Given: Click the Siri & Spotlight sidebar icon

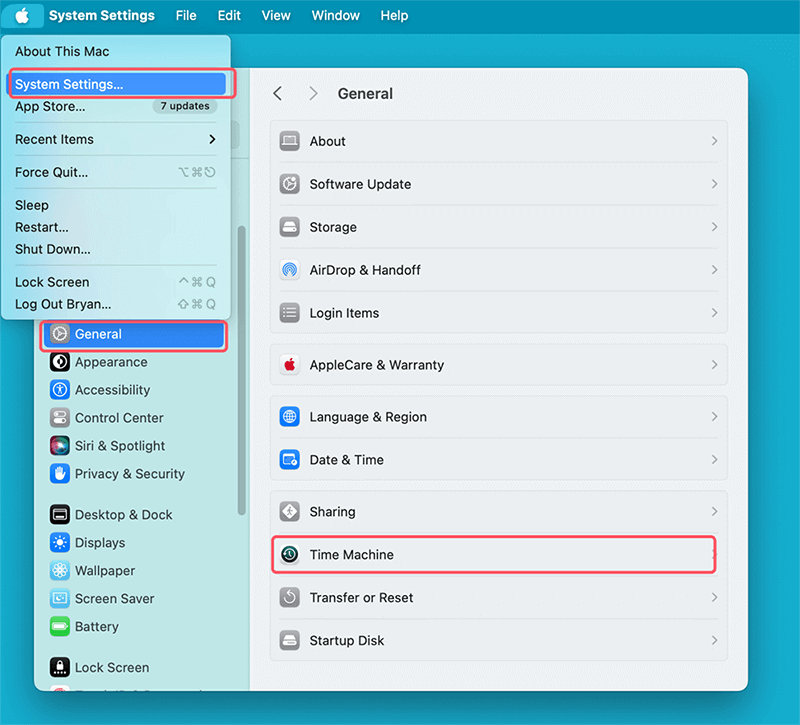Looking at the screenshot, I should (59, 446).
